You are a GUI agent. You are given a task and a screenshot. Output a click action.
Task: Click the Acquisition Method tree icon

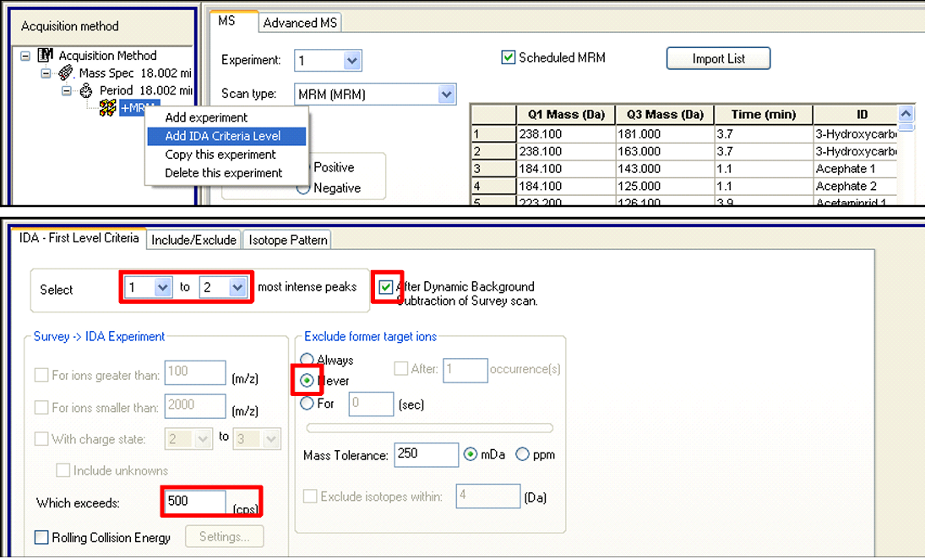(x=45, y=56)
